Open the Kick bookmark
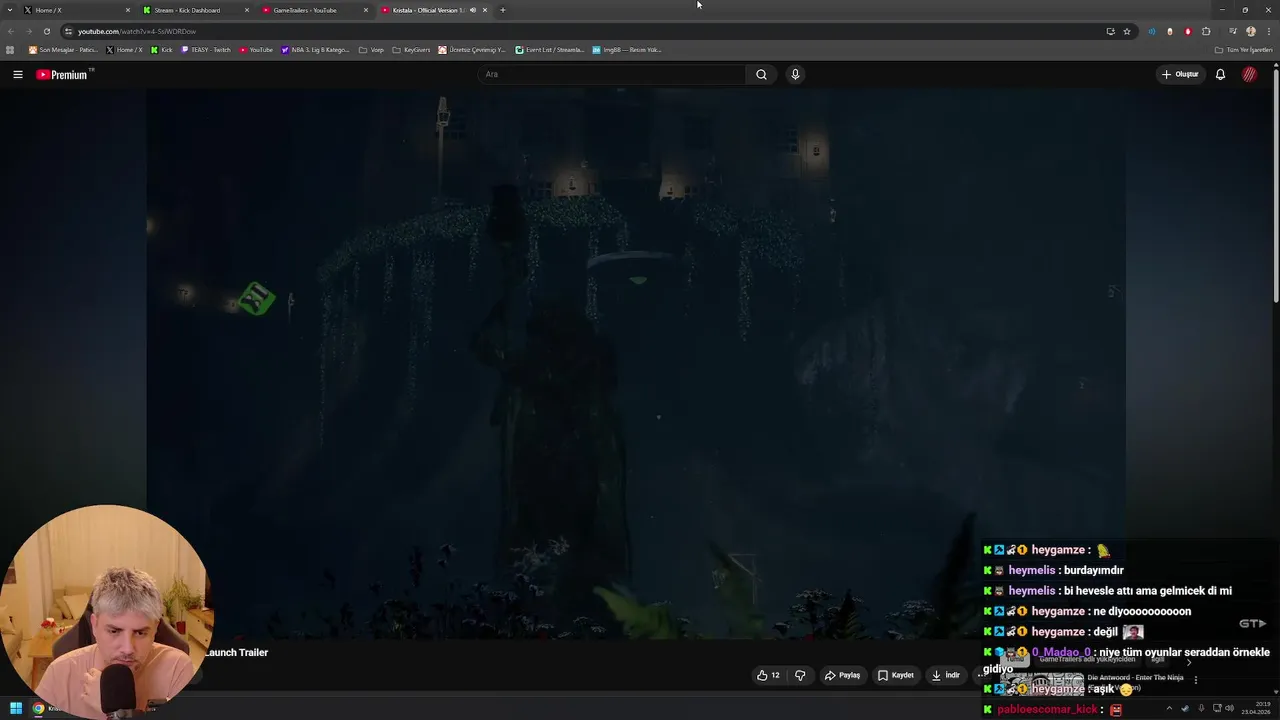 [161, 49]
